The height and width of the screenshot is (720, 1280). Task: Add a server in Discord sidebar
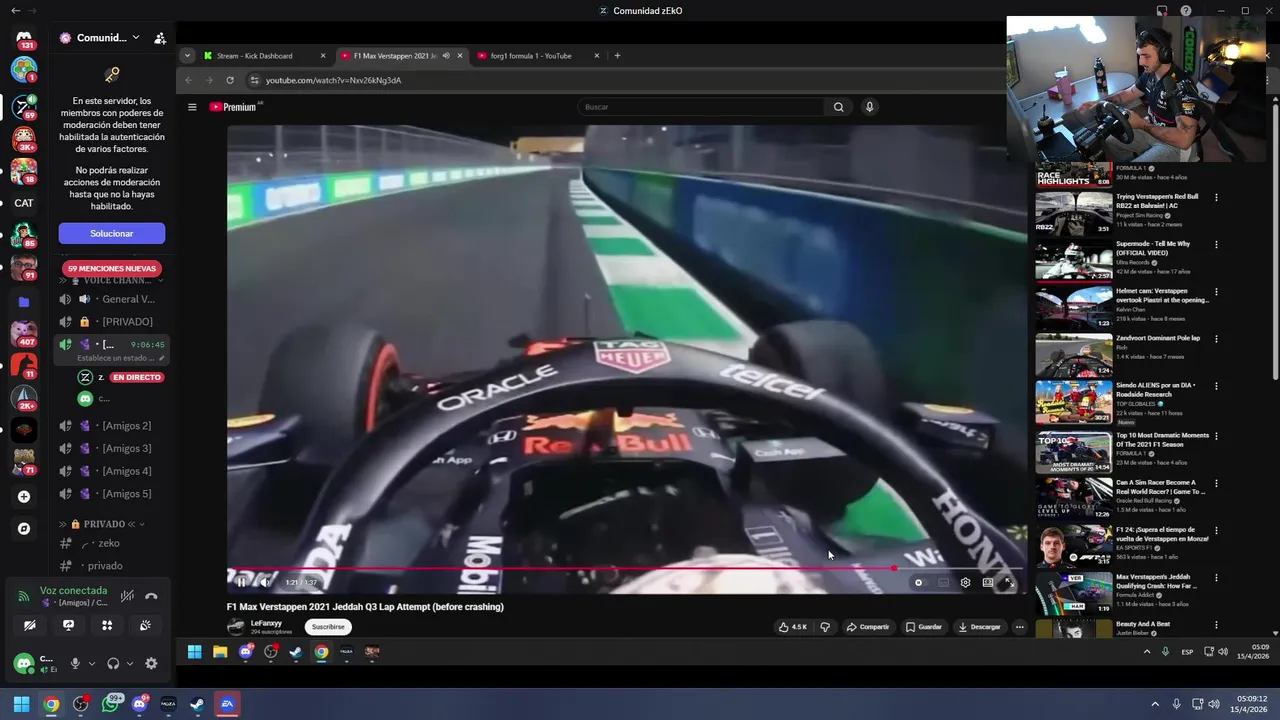24,496
